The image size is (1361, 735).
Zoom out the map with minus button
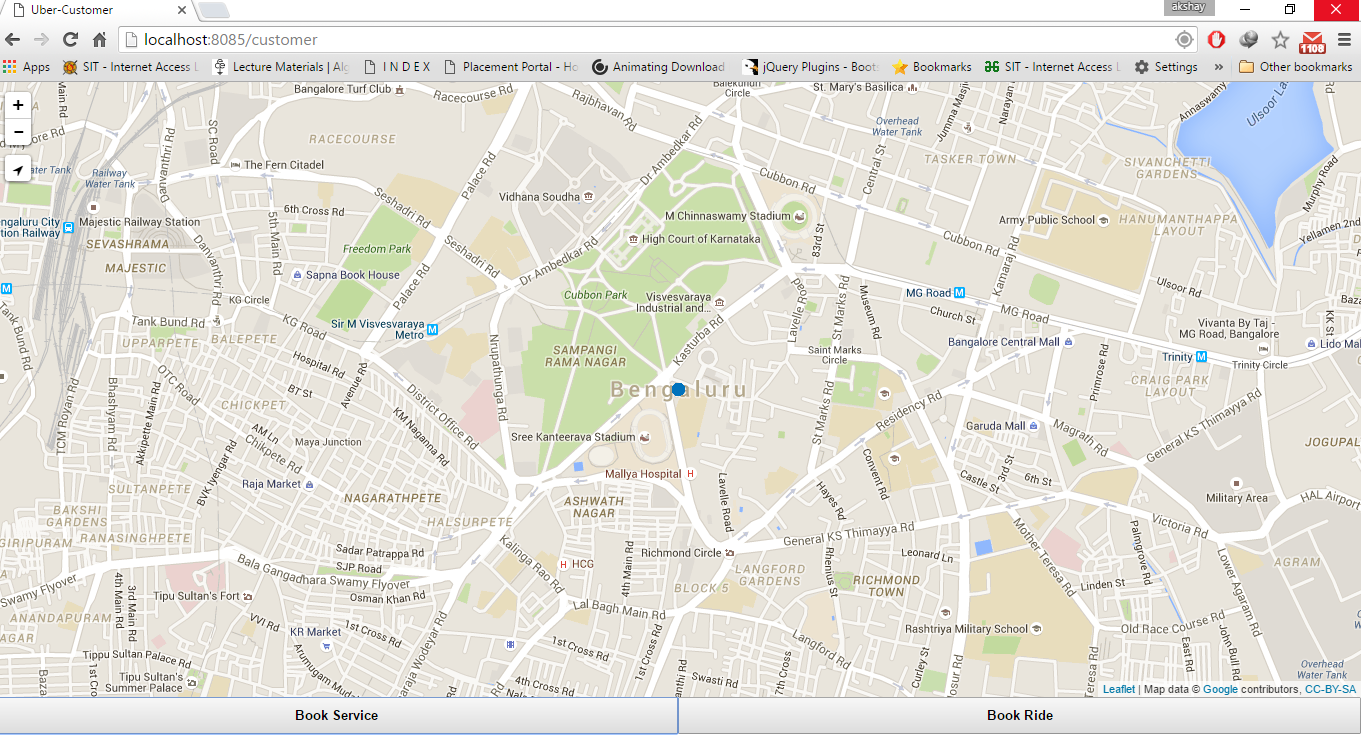(18, 132)
